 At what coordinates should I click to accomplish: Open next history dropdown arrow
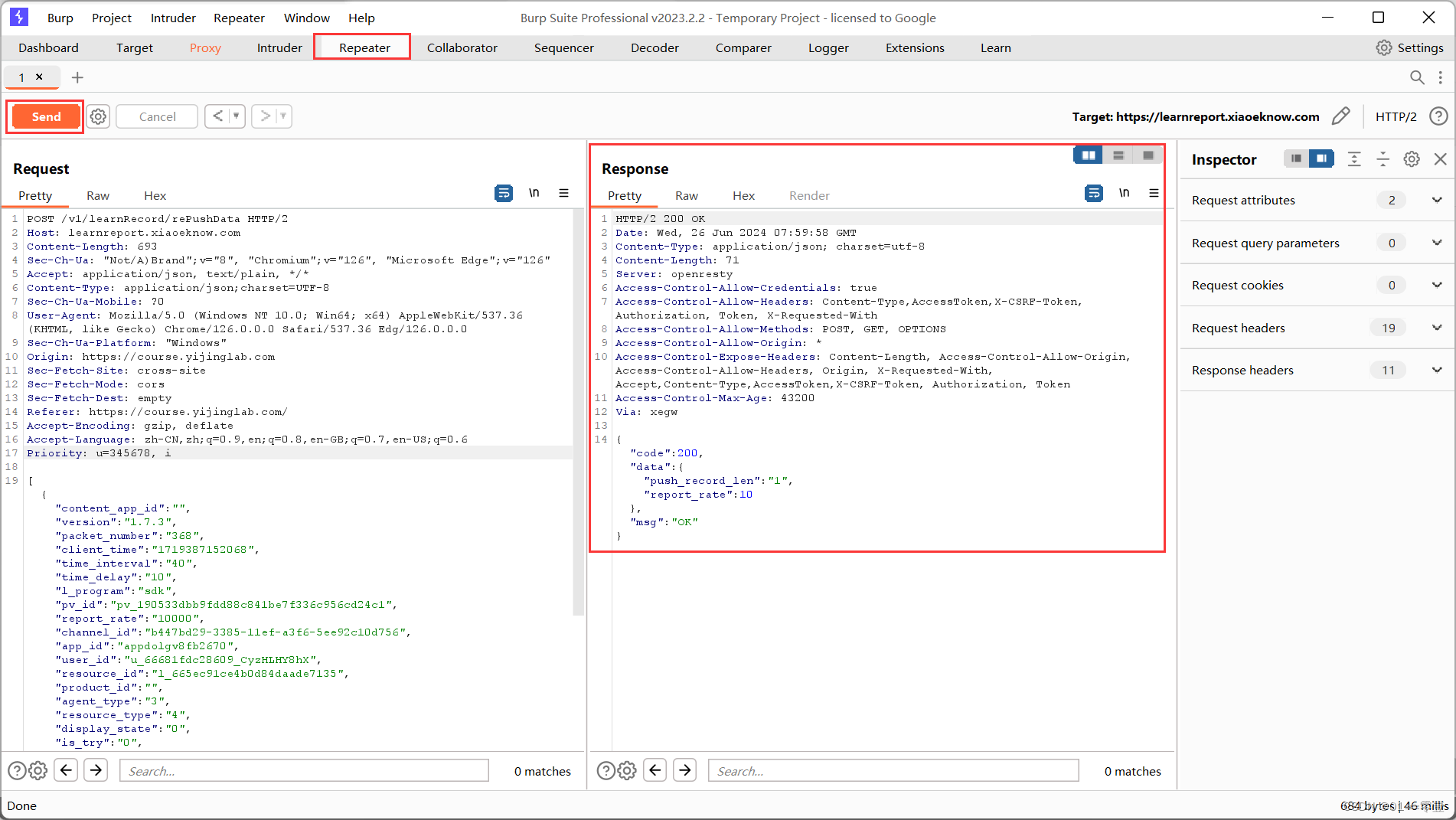[283, 116]
